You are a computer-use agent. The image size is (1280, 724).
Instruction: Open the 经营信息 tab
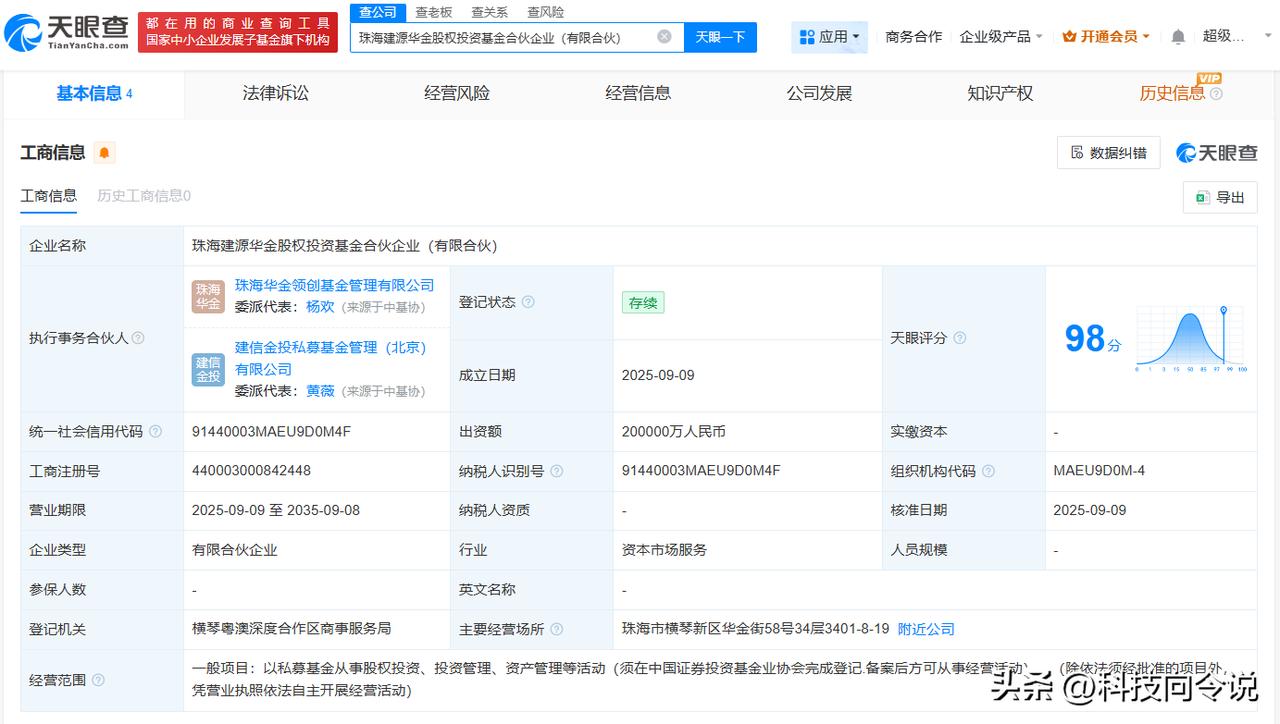pos(638,94)
